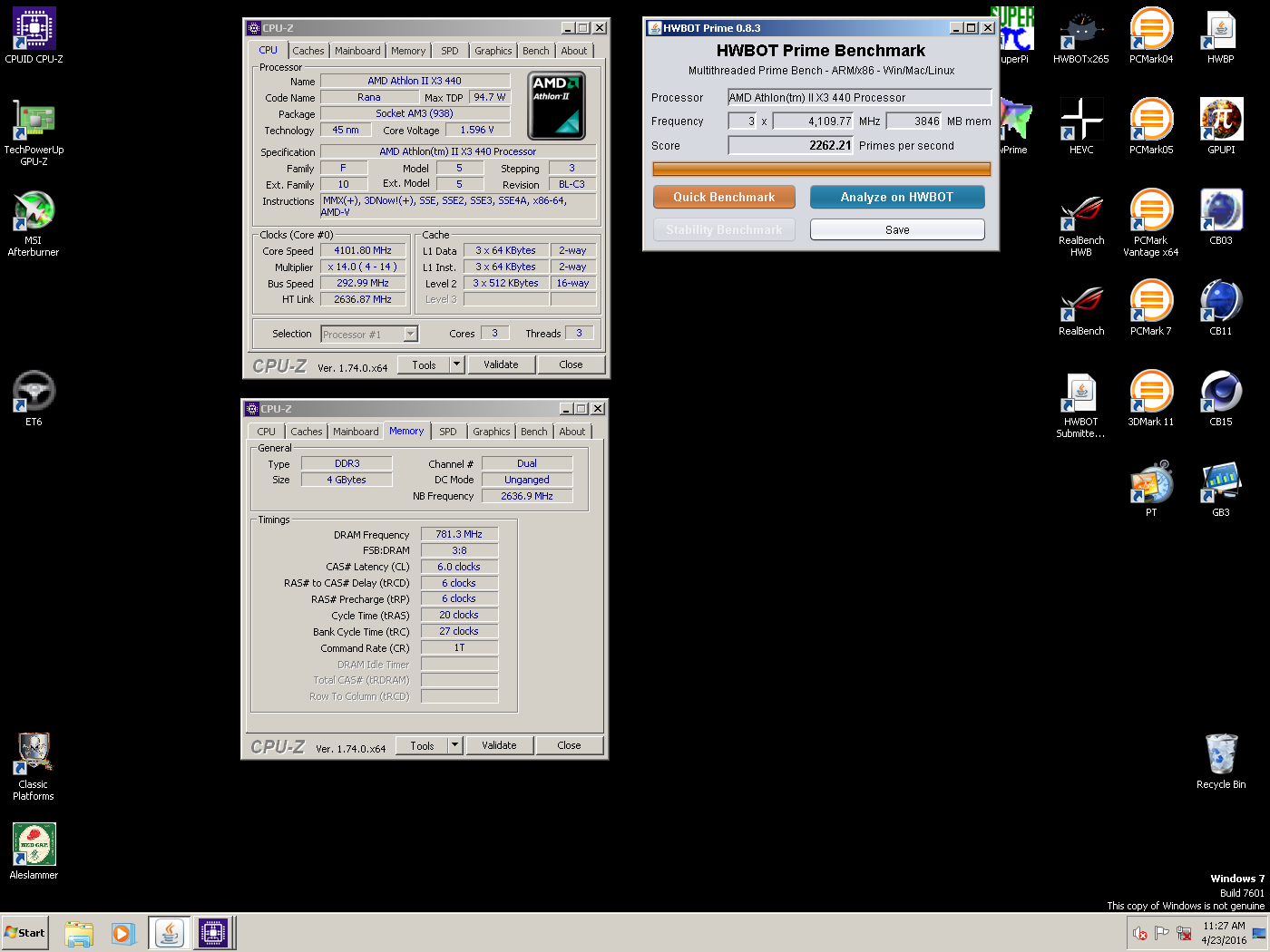Screen dimensions: 1270x952
Task: Open the Recycle Bin
Action: [1221, 762]
